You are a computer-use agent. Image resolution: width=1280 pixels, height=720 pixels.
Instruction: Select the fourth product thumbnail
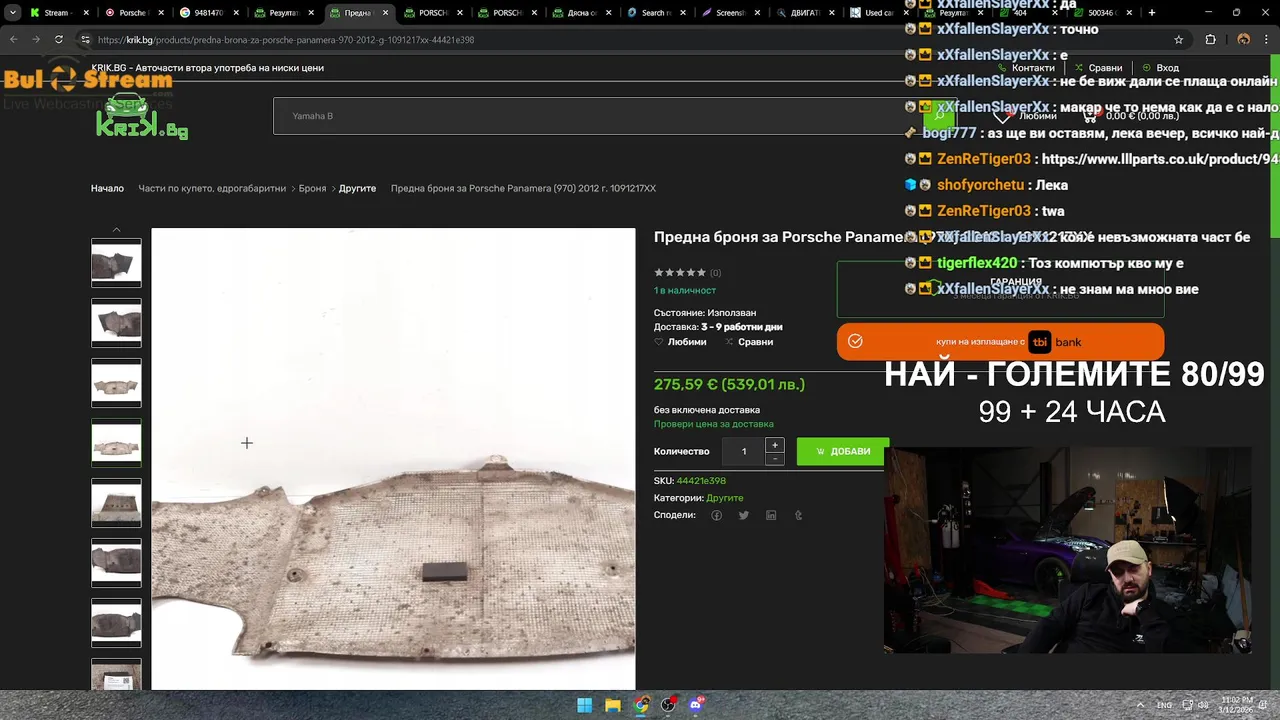[x=116, y=443]
